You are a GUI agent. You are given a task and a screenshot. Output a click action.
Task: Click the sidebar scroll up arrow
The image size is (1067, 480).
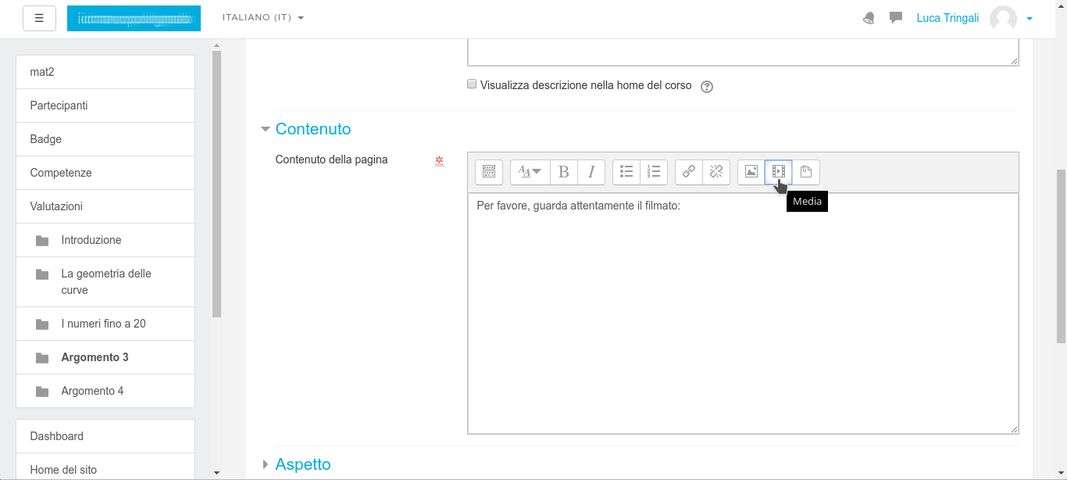(x=216, y=46)
